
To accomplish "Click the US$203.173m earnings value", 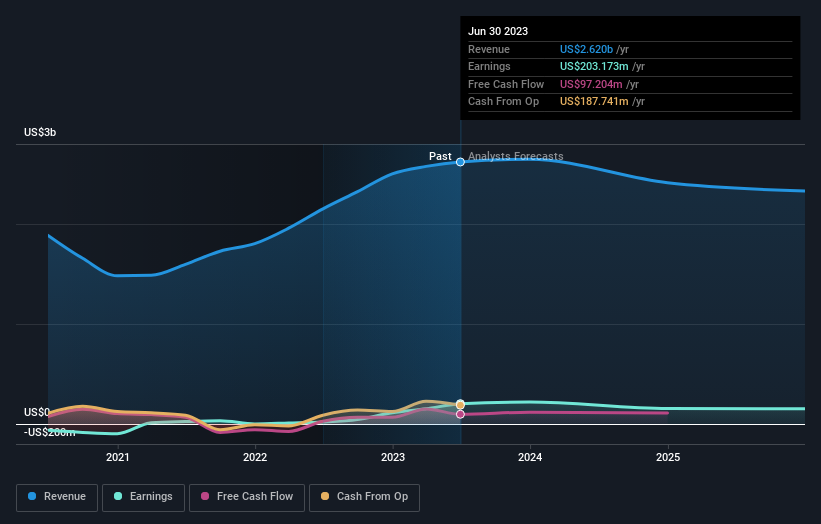I will (x=594, y=66).
